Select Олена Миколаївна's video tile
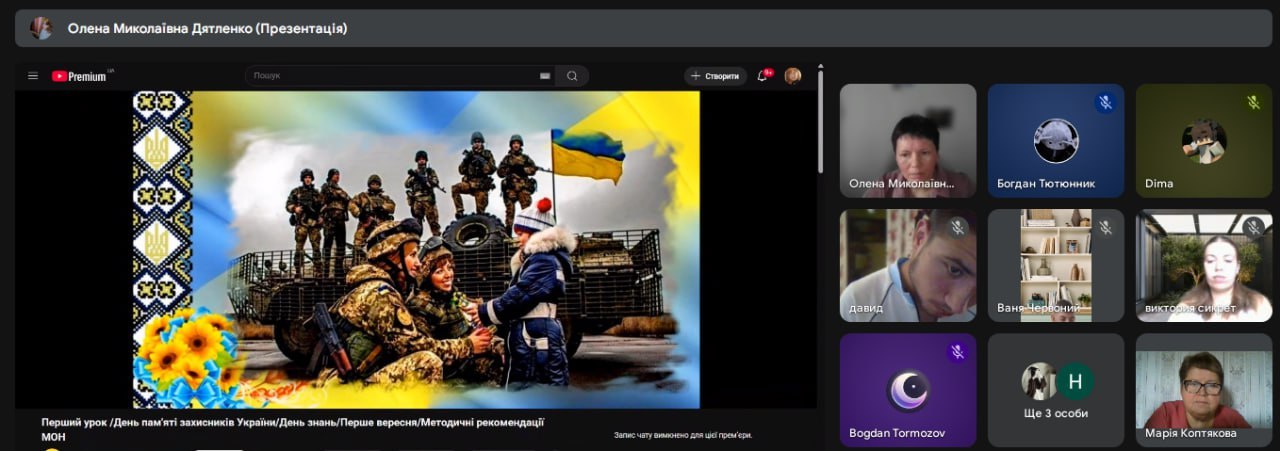The height and width of the screenshot is (451, 1280). [908, 140]
